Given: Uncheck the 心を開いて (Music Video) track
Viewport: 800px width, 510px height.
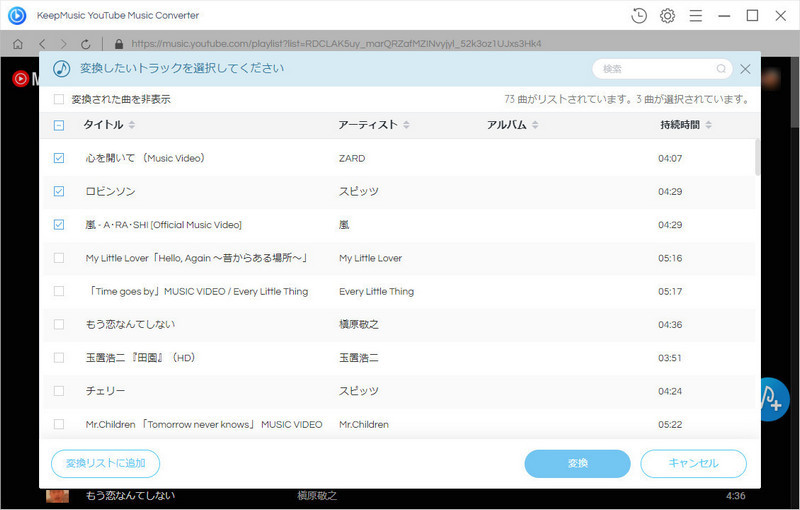Looking at the screenshot, I should click(x=59, y=158).
